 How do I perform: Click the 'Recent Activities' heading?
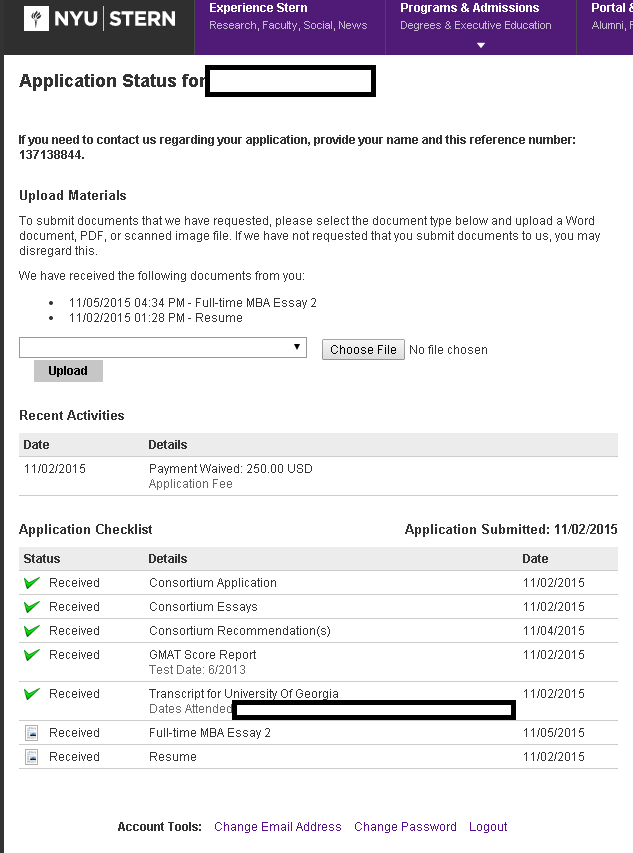click(71, 416)
